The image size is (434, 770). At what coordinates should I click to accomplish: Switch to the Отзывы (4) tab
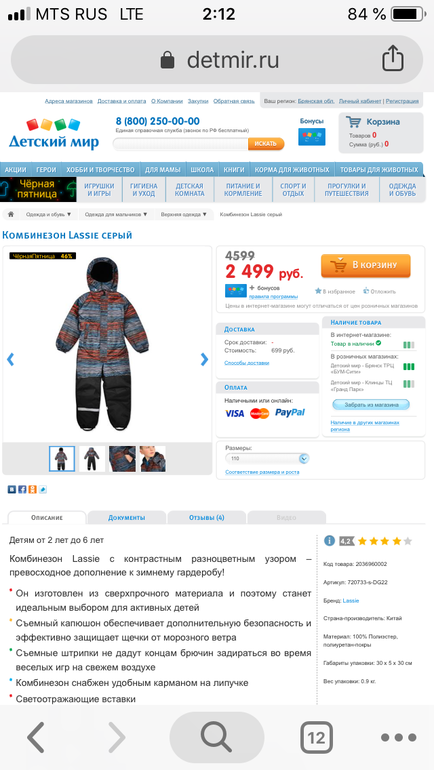point(207,518)
